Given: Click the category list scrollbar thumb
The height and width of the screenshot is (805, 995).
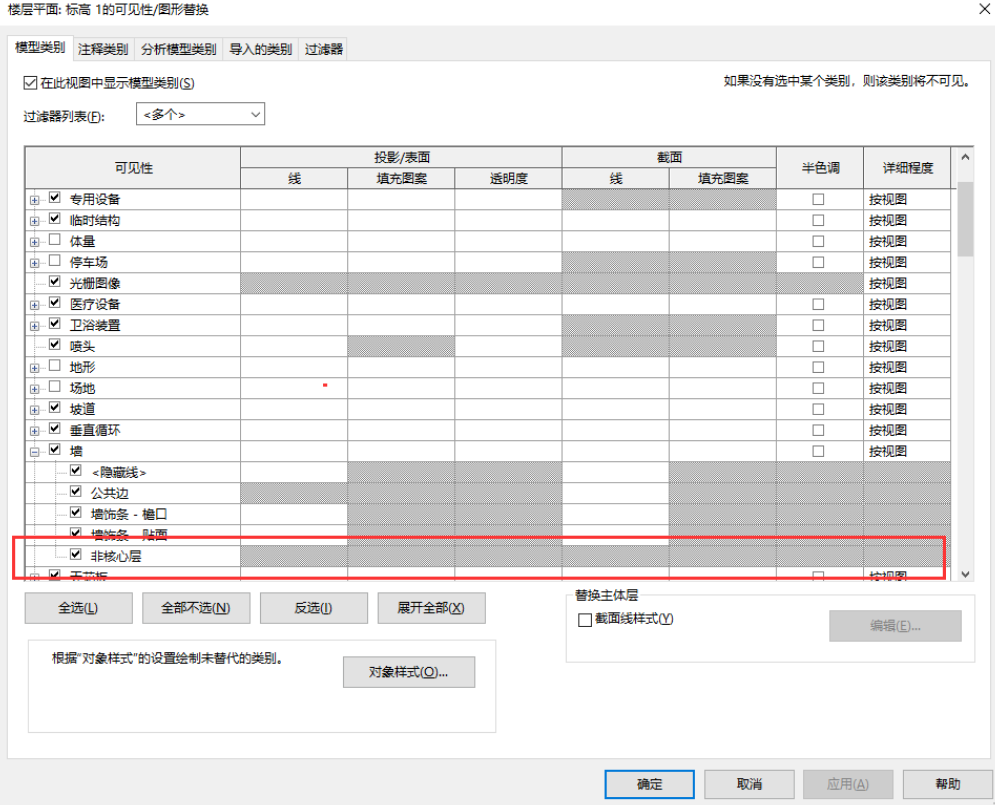Looking at the screenshot, I should (x=965, y=219).
